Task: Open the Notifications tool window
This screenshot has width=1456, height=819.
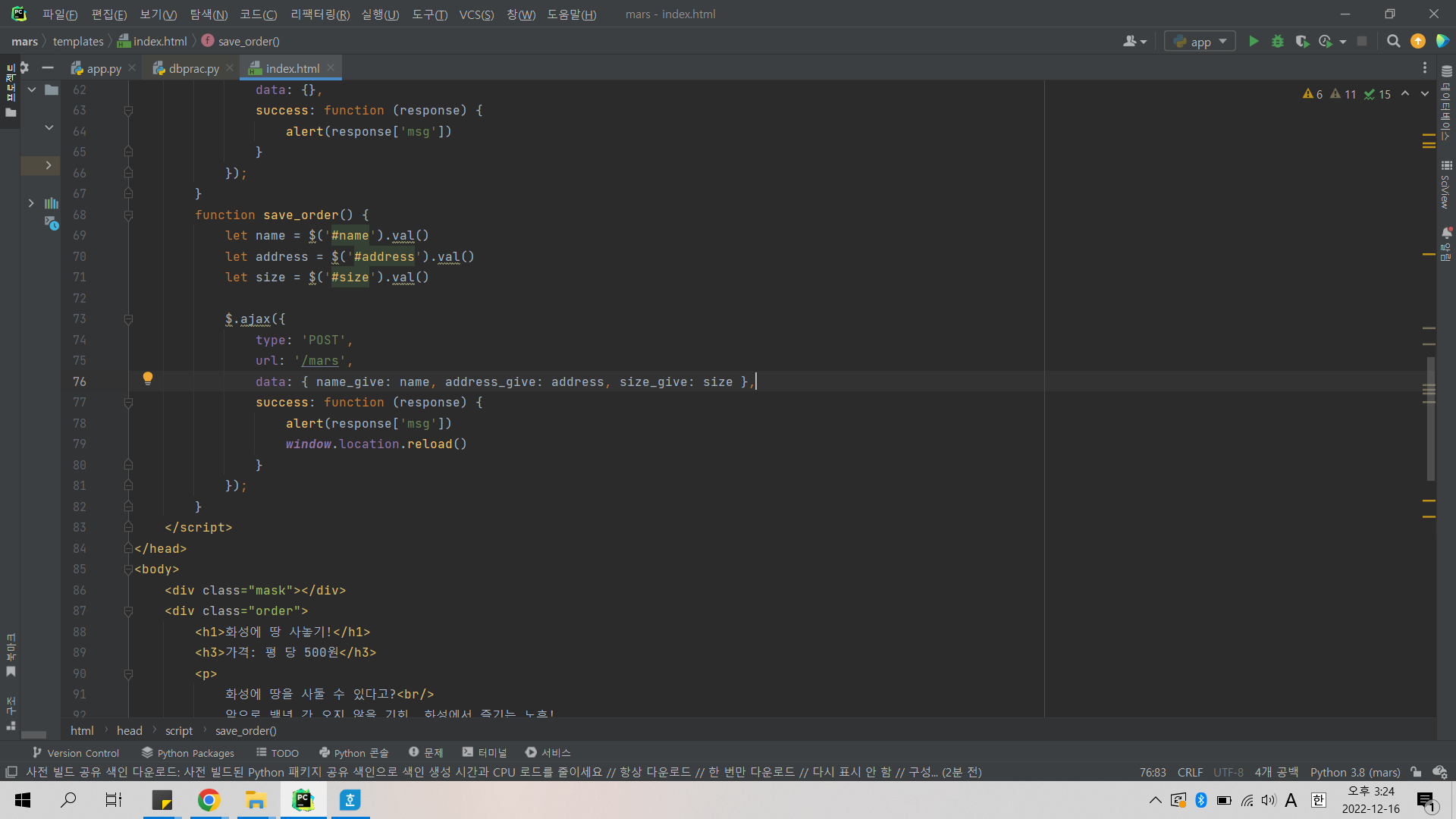Action: pos(1446,244)
